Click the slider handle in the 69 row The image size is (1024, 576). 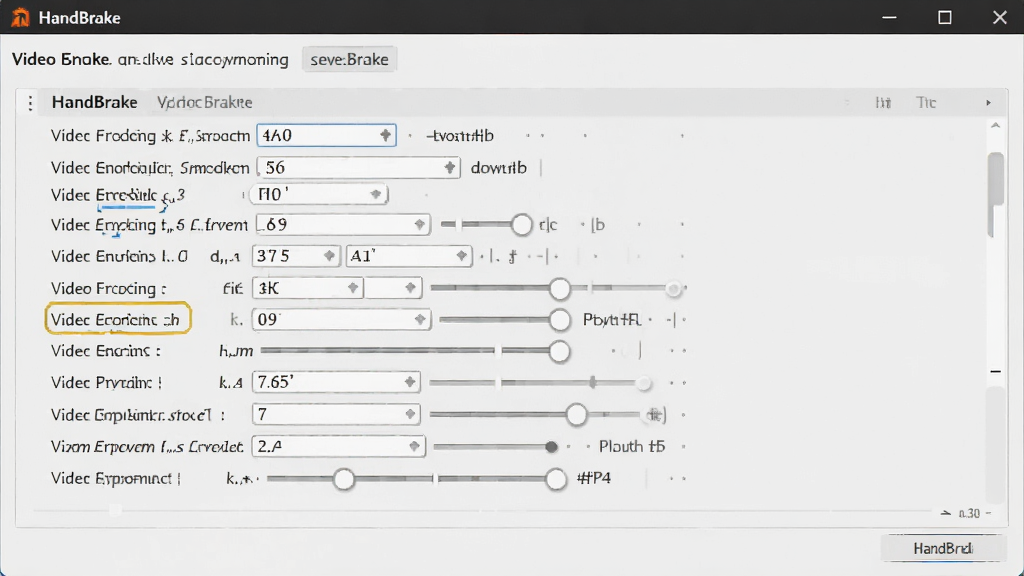click(x=521, y=225)
